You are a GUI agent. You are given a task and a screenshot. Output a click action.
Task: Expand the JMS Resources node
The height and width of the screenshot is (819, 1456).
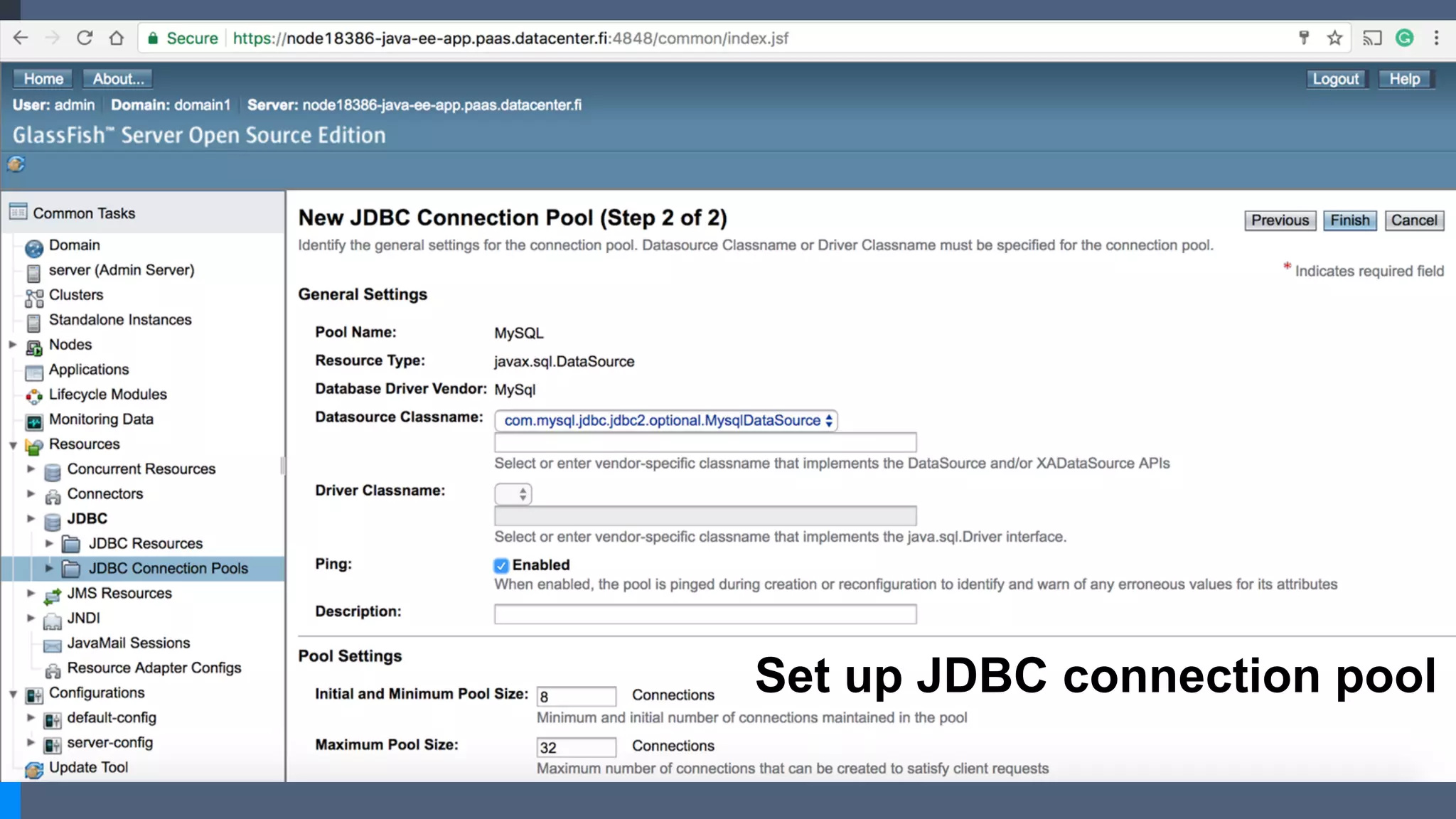(31, 594)
